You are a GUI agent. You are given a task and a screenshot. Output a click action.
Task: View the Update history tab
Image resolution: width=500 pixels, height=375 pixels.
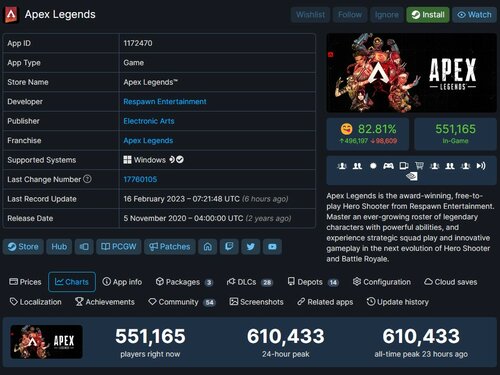(398, 302)
